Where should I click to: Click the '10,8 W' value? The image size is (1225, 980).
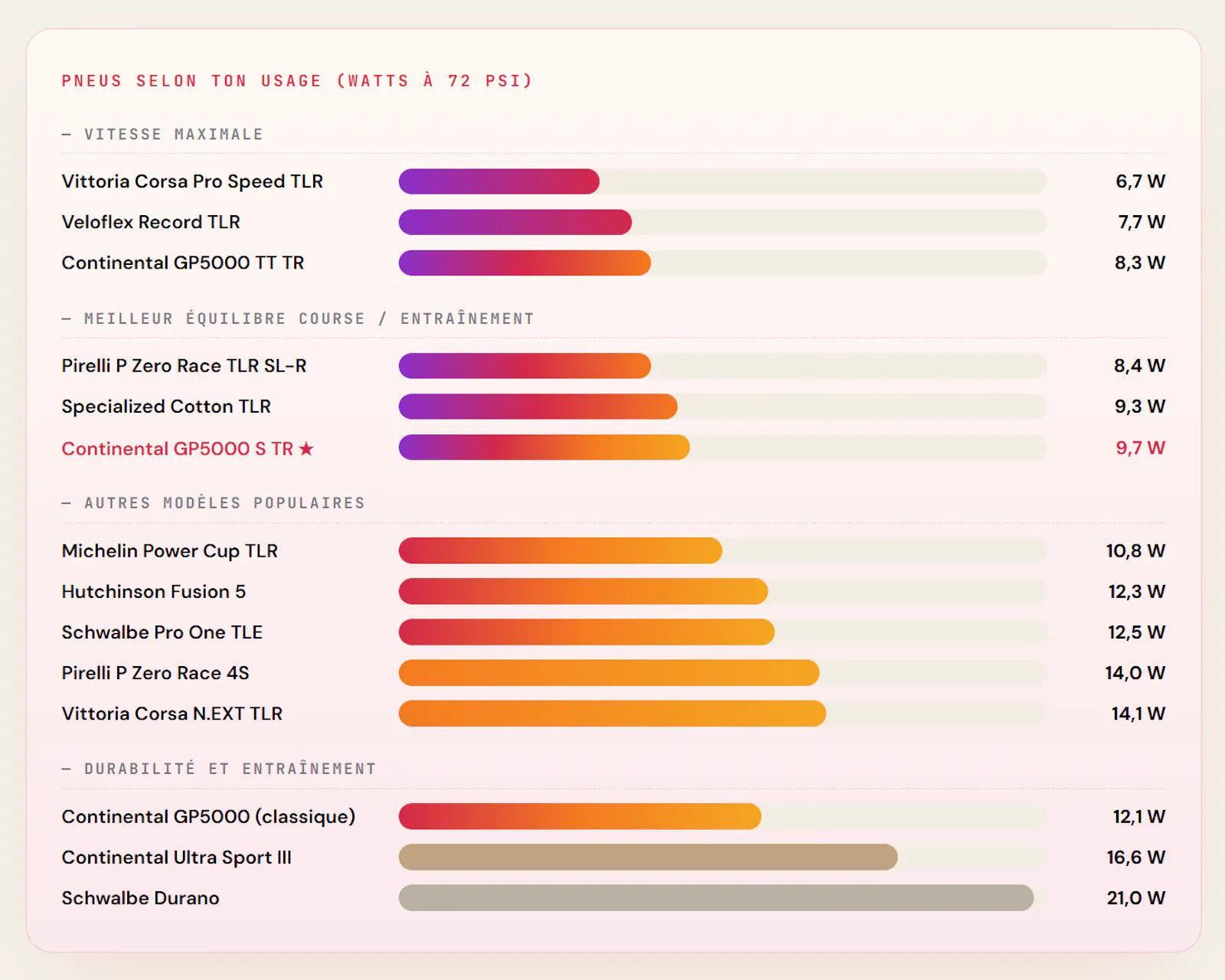[x=1135, y=551]
